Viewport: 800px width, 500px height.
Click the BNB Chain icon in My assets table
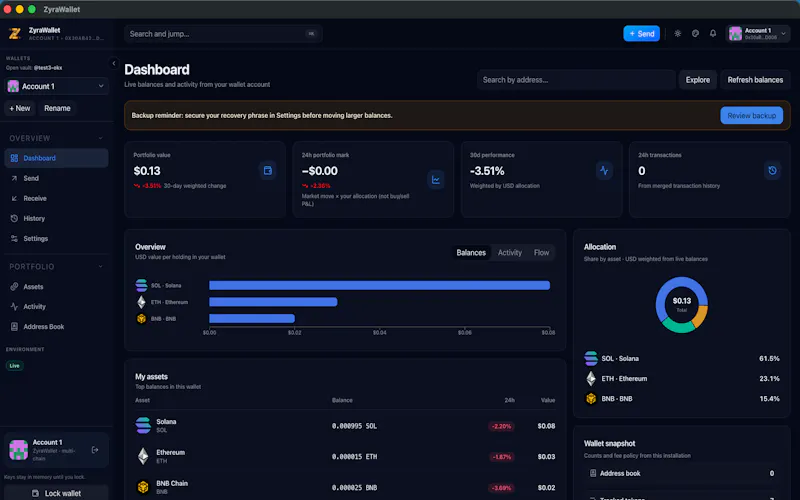(143, 487)
